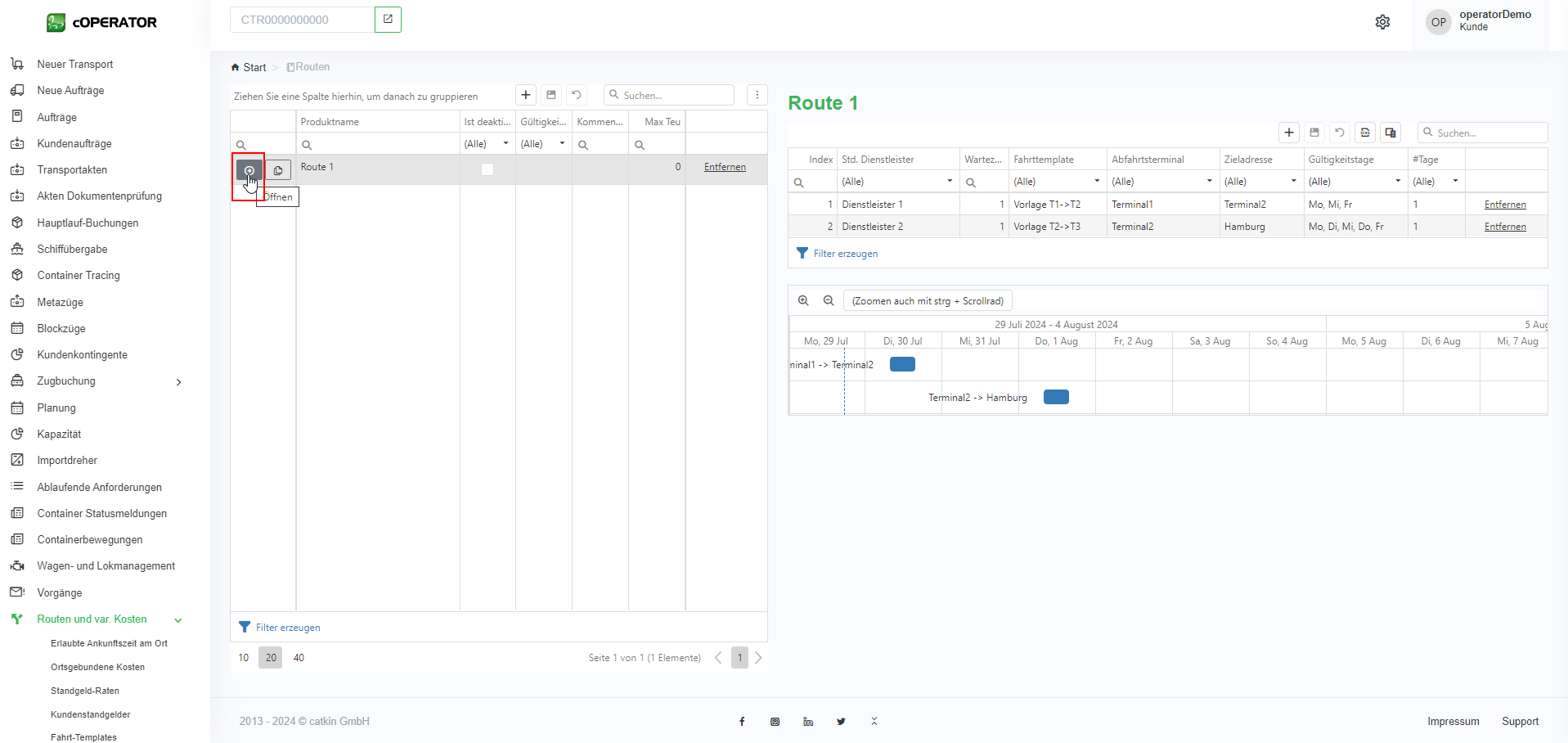1568x743 pixels.
Task: Click the Terminal2 -> Hamburg timeline bar
Action: tap(1056, 397)
